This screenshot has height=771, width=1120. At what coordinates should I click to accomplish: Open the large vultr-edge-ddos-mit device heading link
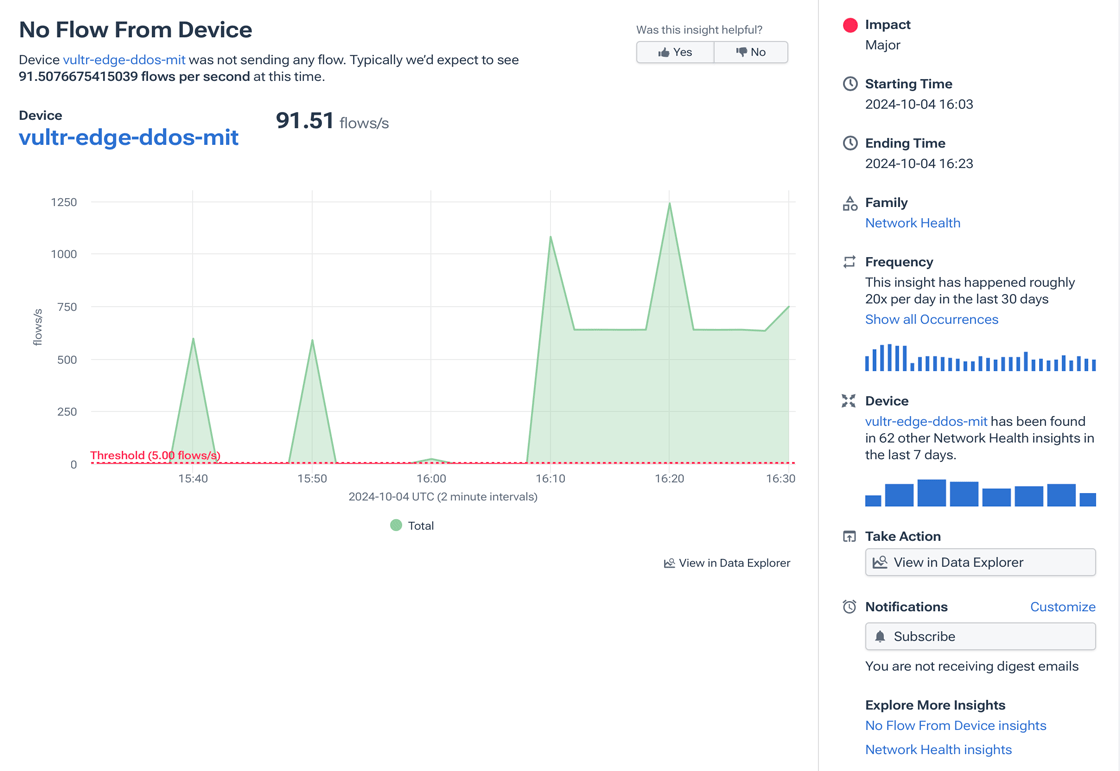[129, 138]
